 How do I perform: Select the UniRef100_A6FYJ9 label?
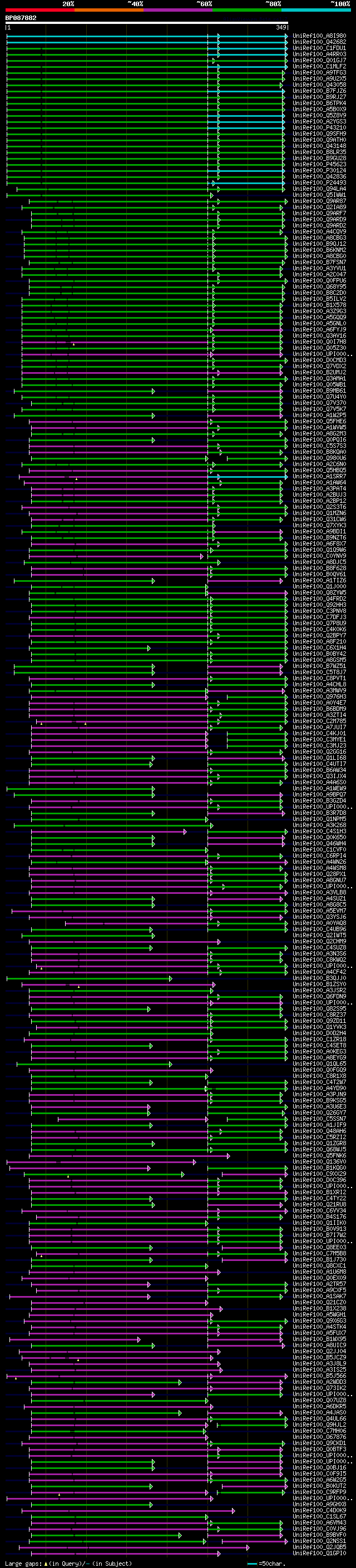click(x=319, y=329)
